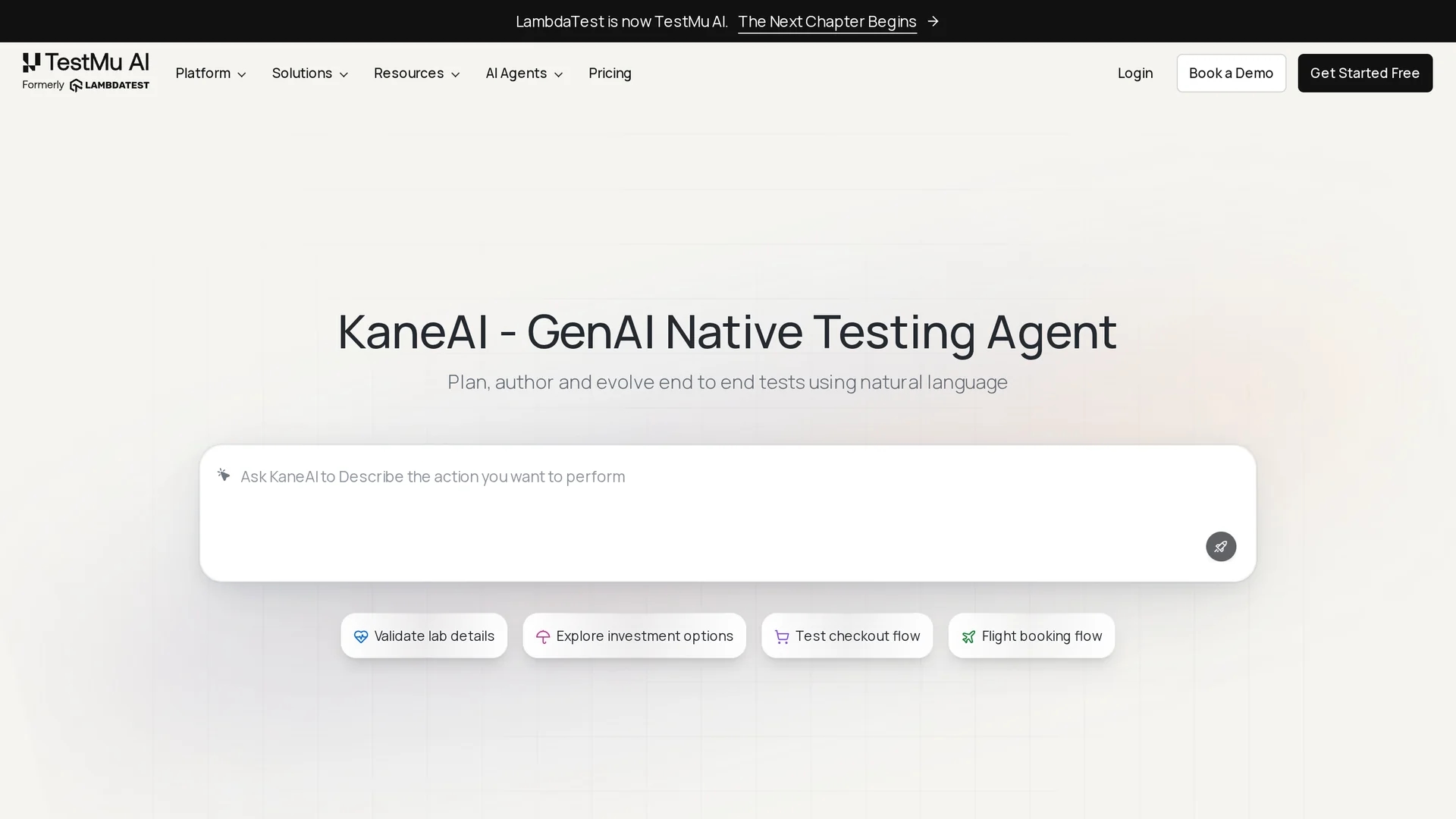Click the KaneAI - GenAI Native Testing Agent heading
1456x819 pixels.
tap(727, 332)
